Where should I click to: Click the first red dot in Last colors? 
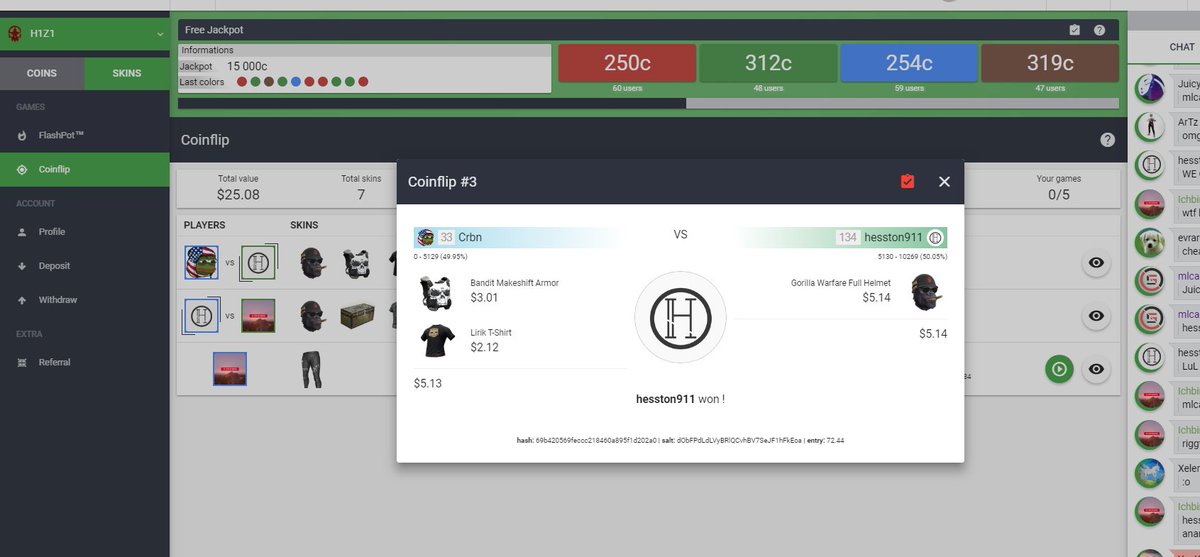243,82
